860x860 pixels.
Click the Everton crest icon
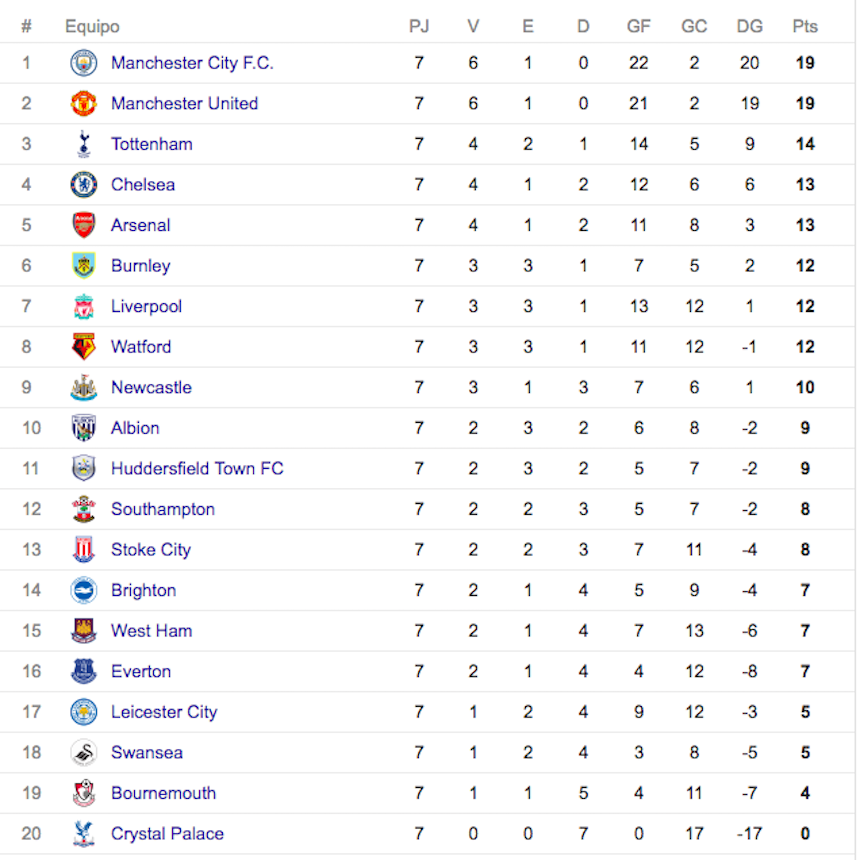tap(84, 672)
